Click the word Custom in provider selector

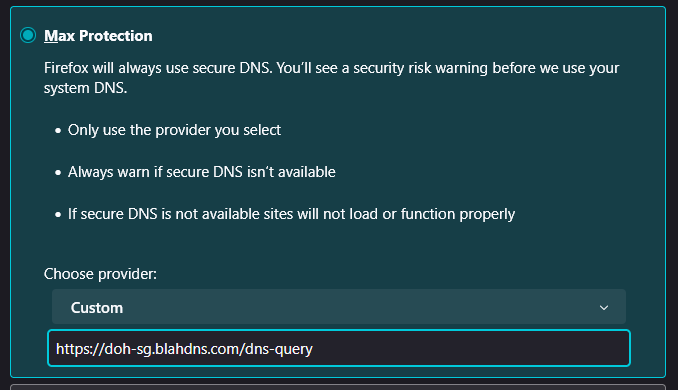click(x=97, y=308)
